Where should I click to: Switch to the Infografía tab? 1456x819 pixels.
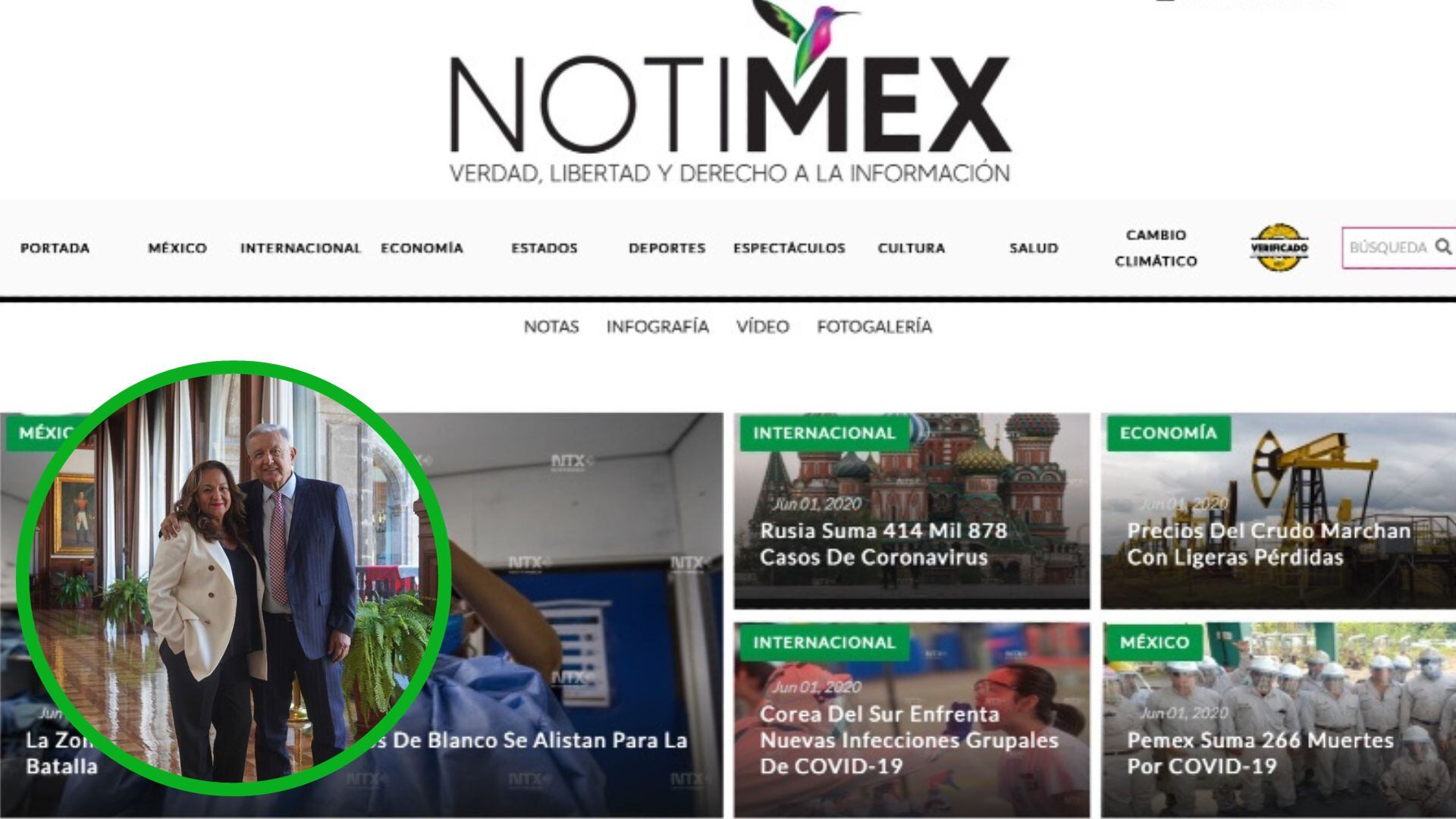tap(657, 327)
